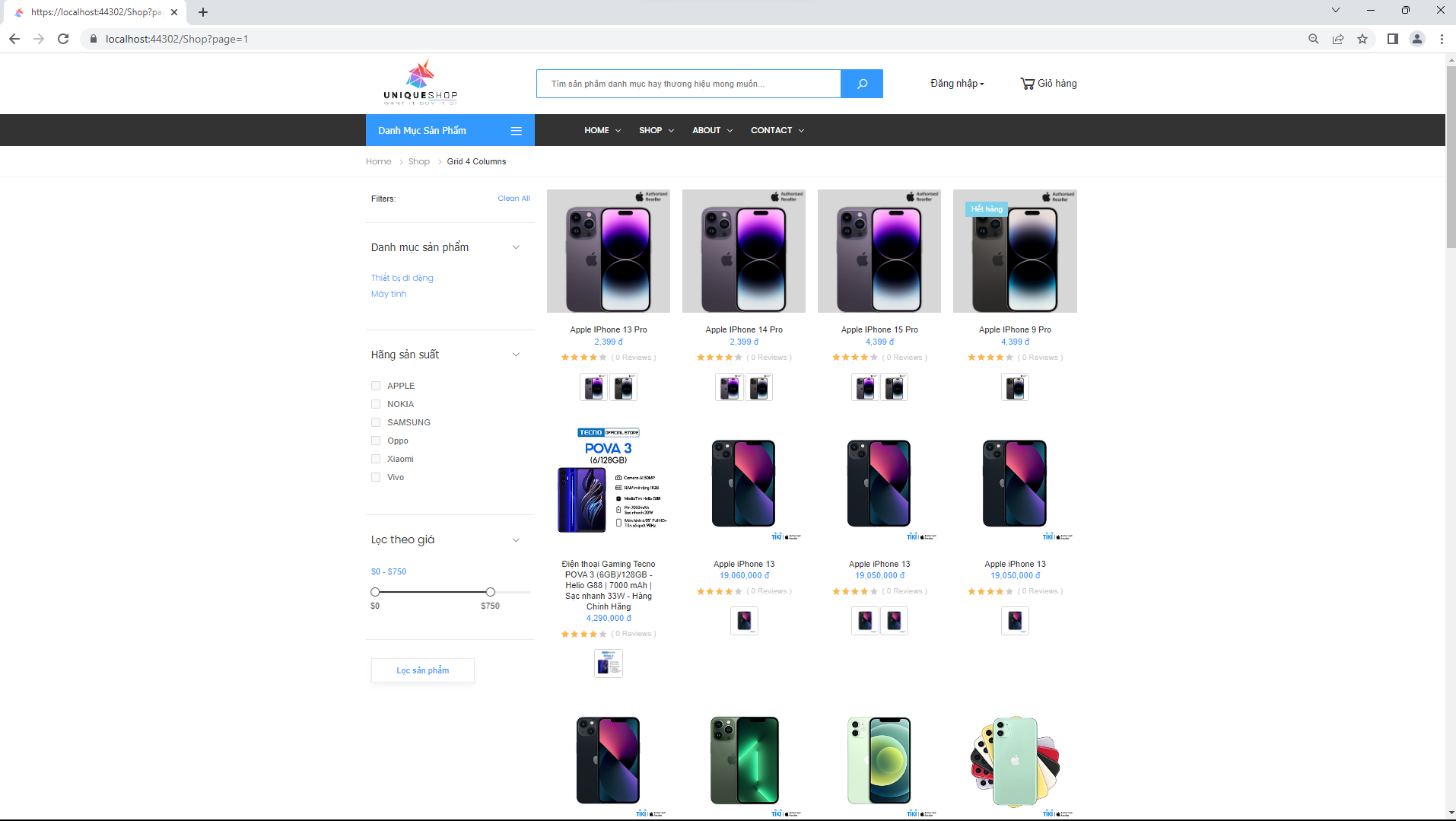Enable the SAMSUNG brand checkbox
The height and width of the screenshot is (821, 1456).
[376, 422]
